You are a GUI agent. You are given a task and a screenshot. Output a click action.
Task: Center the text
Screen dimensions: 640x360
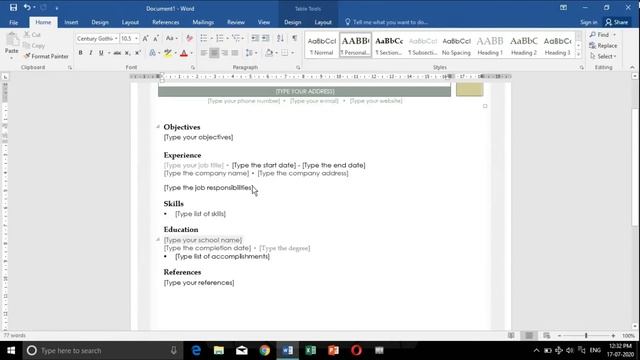[214, 53]
